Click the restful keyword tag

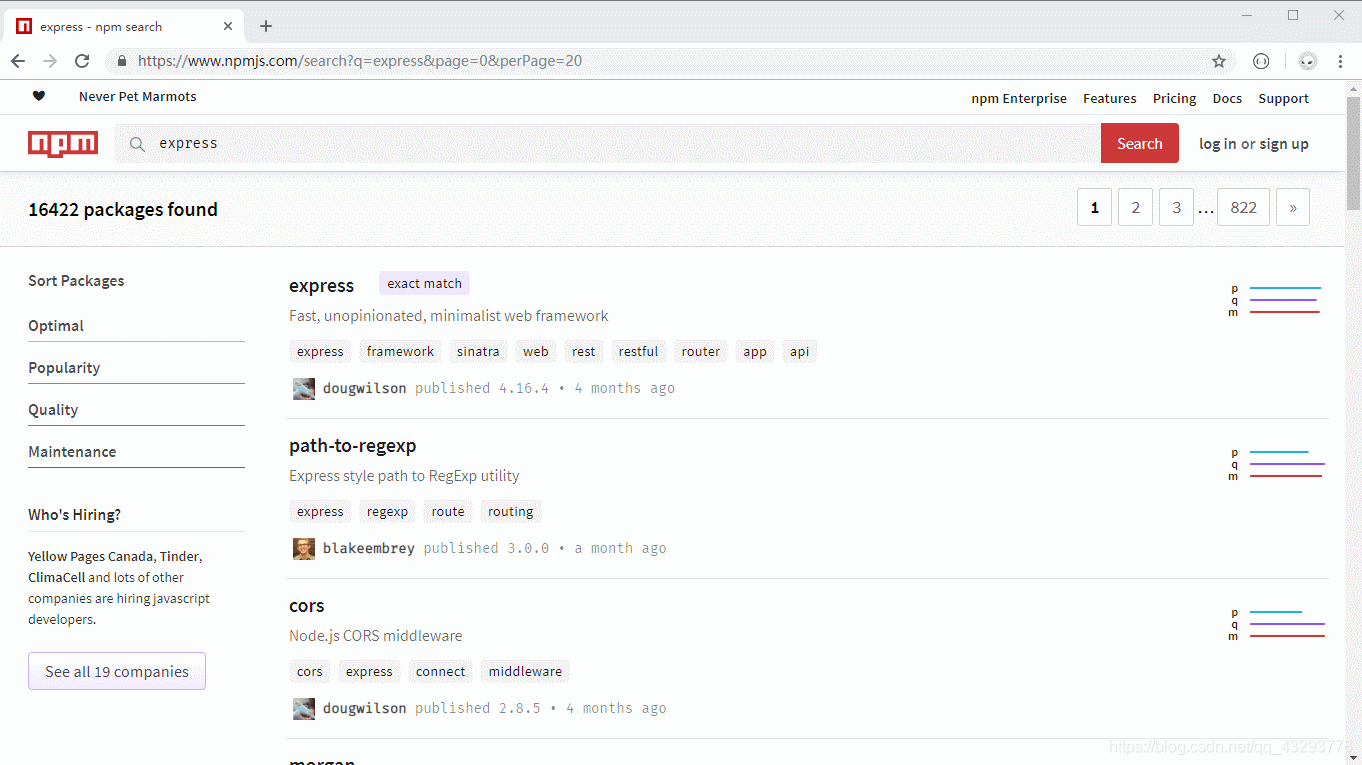[x=638, y=351]
